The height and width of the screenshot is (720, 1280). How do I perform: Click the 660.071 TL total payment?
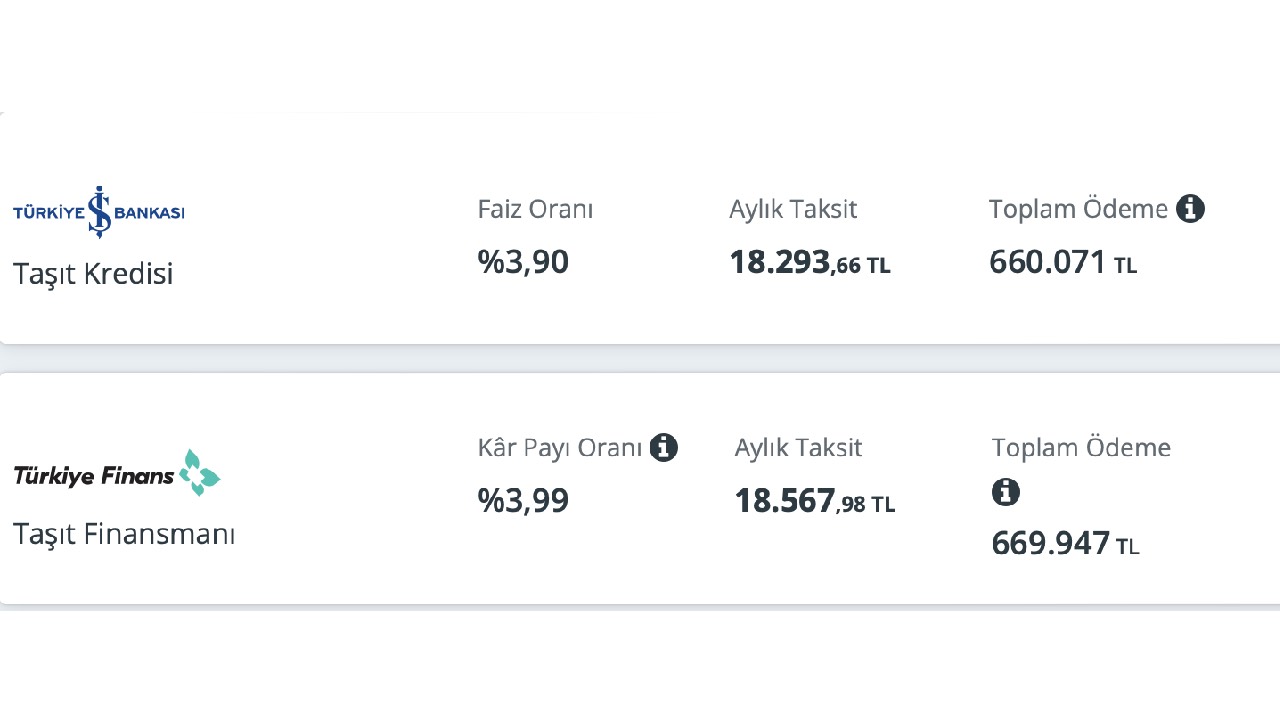tap(1063, 263)
